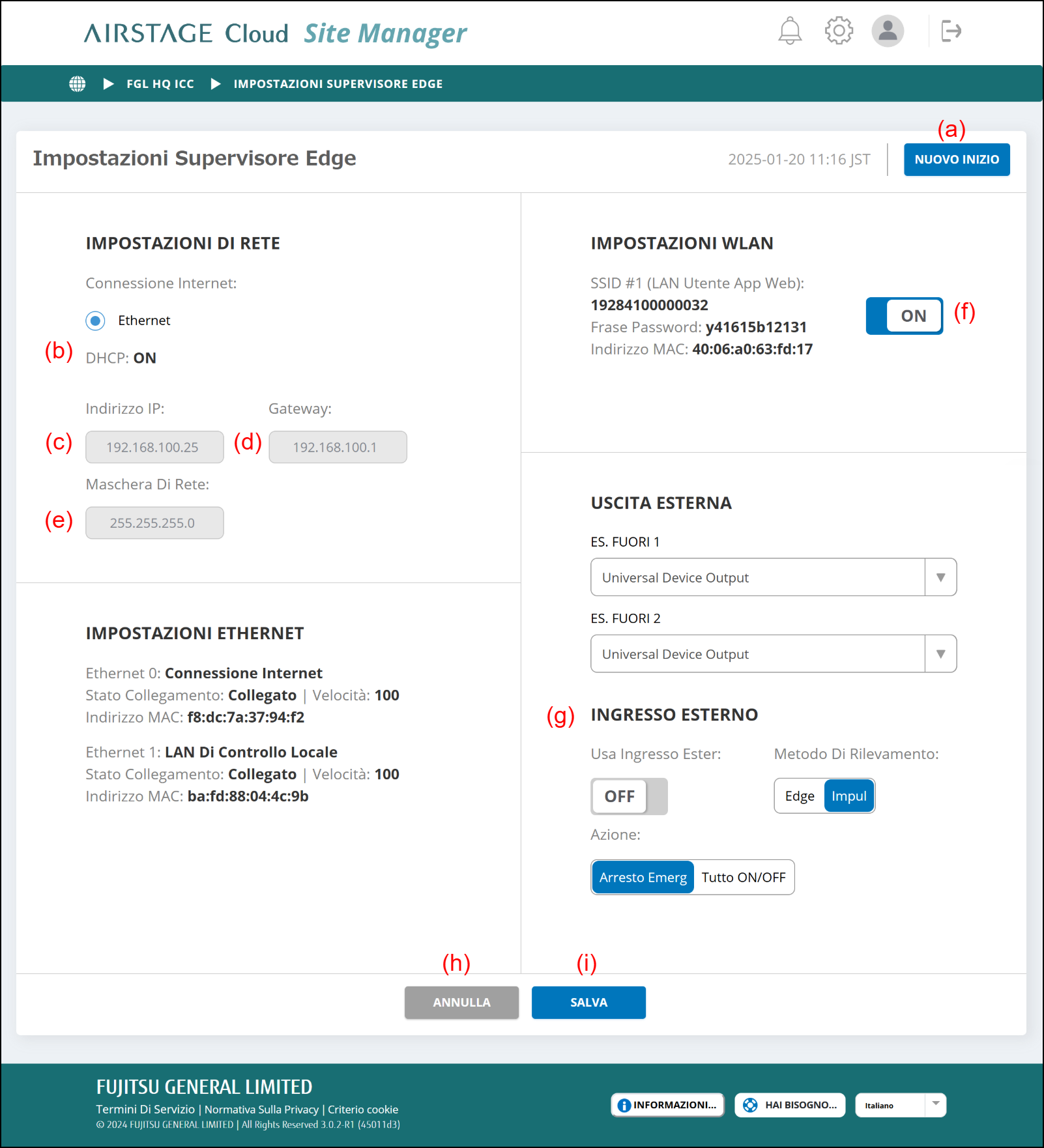Navigate to FGL HQ ICC breadcrumb item
This screenshot has width=1044, height=1148.
click(160, 83)
